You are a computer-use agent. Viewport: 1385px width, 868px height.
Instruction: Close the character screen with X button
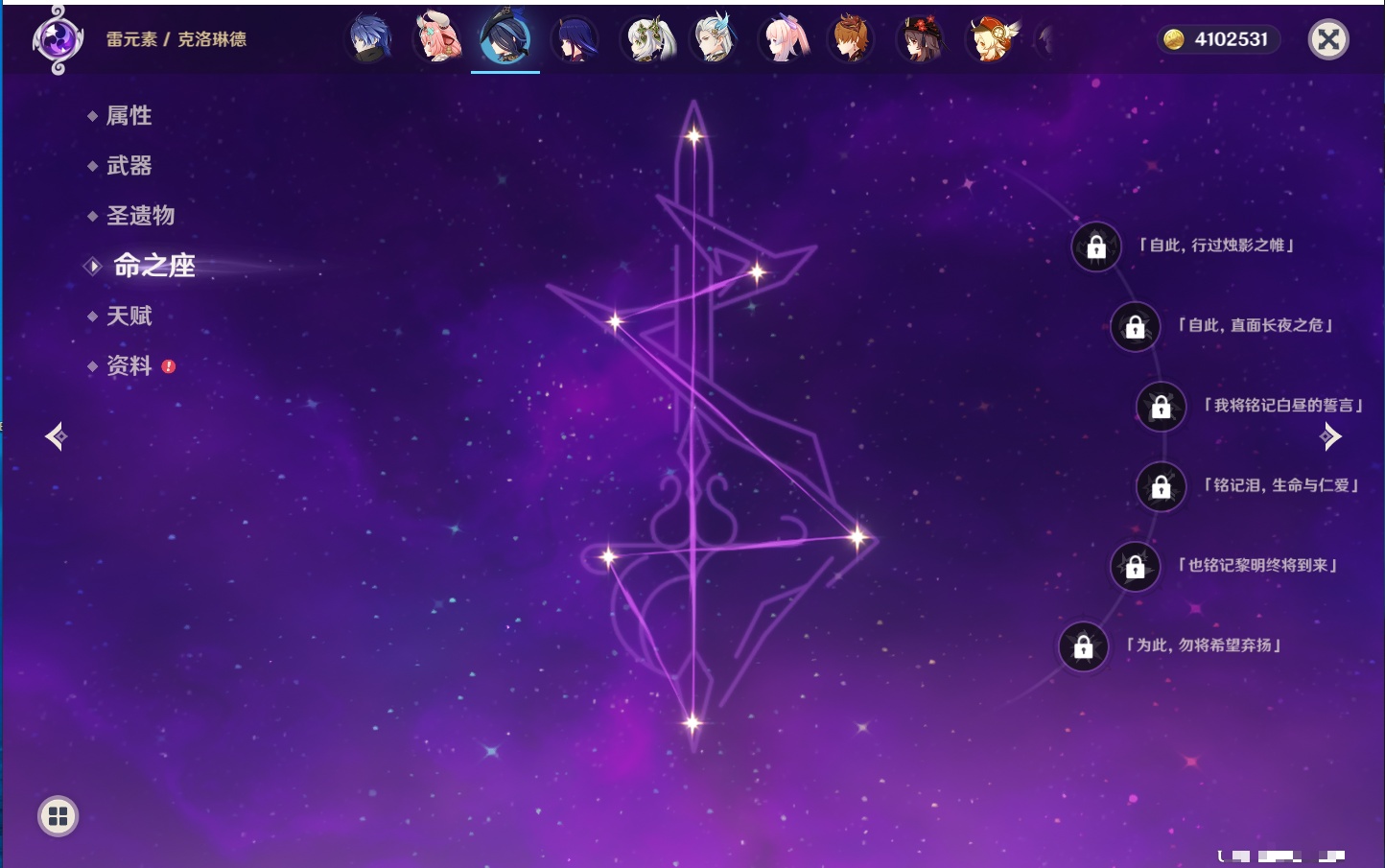[1328, 39]
